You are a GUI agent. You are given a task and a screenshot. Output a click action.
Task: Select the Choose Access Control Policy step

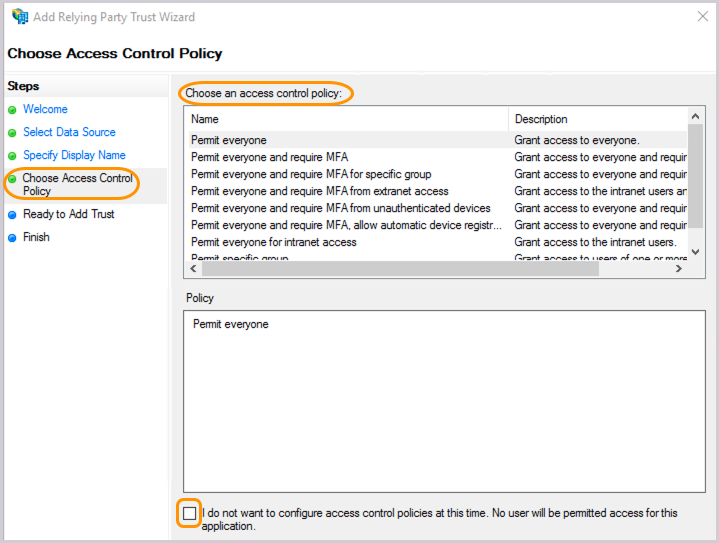[x=77, y=184]
